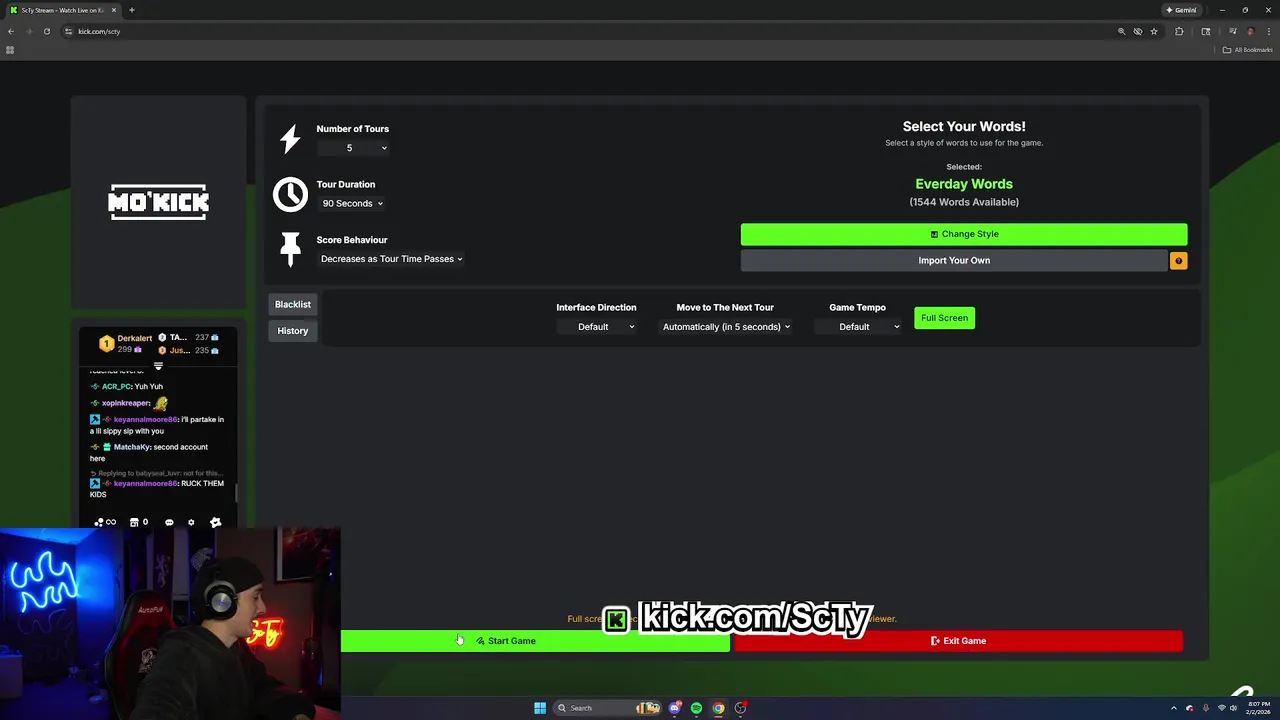Open the Interface Direction dropdown
The width and height of the screenshot is (1280, 720).
point(596,327)
